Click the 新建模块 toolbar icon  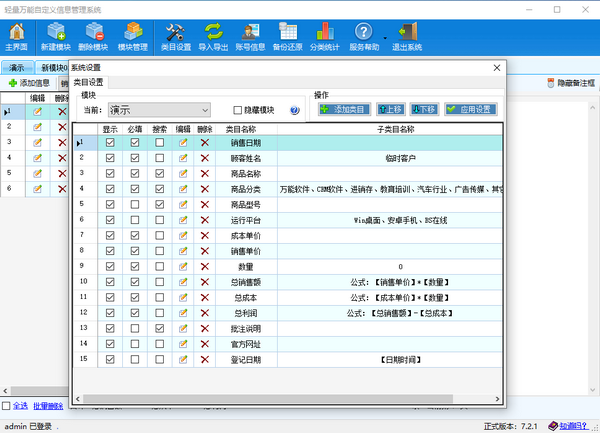point(56,37)
